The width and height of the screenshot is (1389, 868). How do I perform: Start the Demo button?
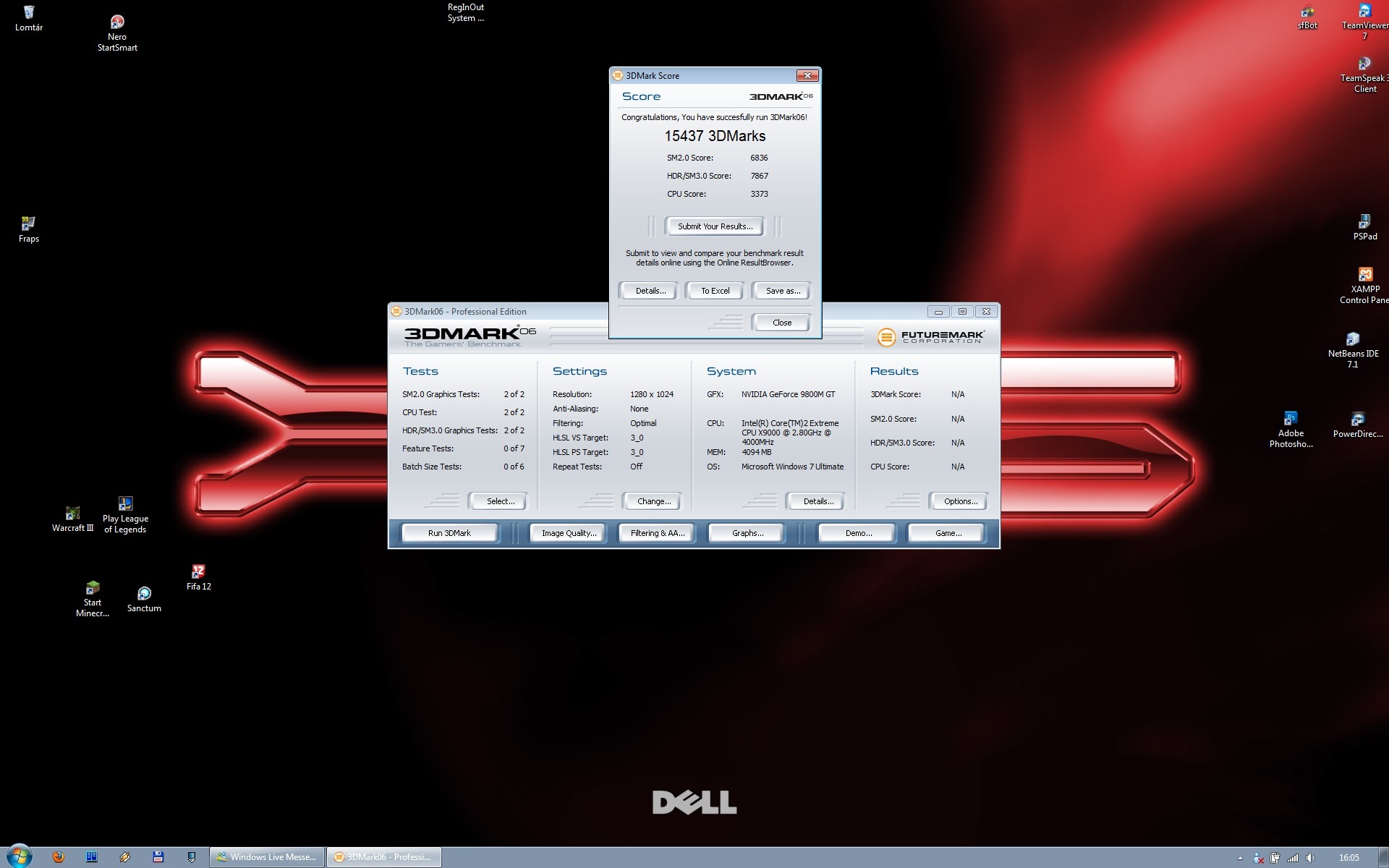pos(857,533)
